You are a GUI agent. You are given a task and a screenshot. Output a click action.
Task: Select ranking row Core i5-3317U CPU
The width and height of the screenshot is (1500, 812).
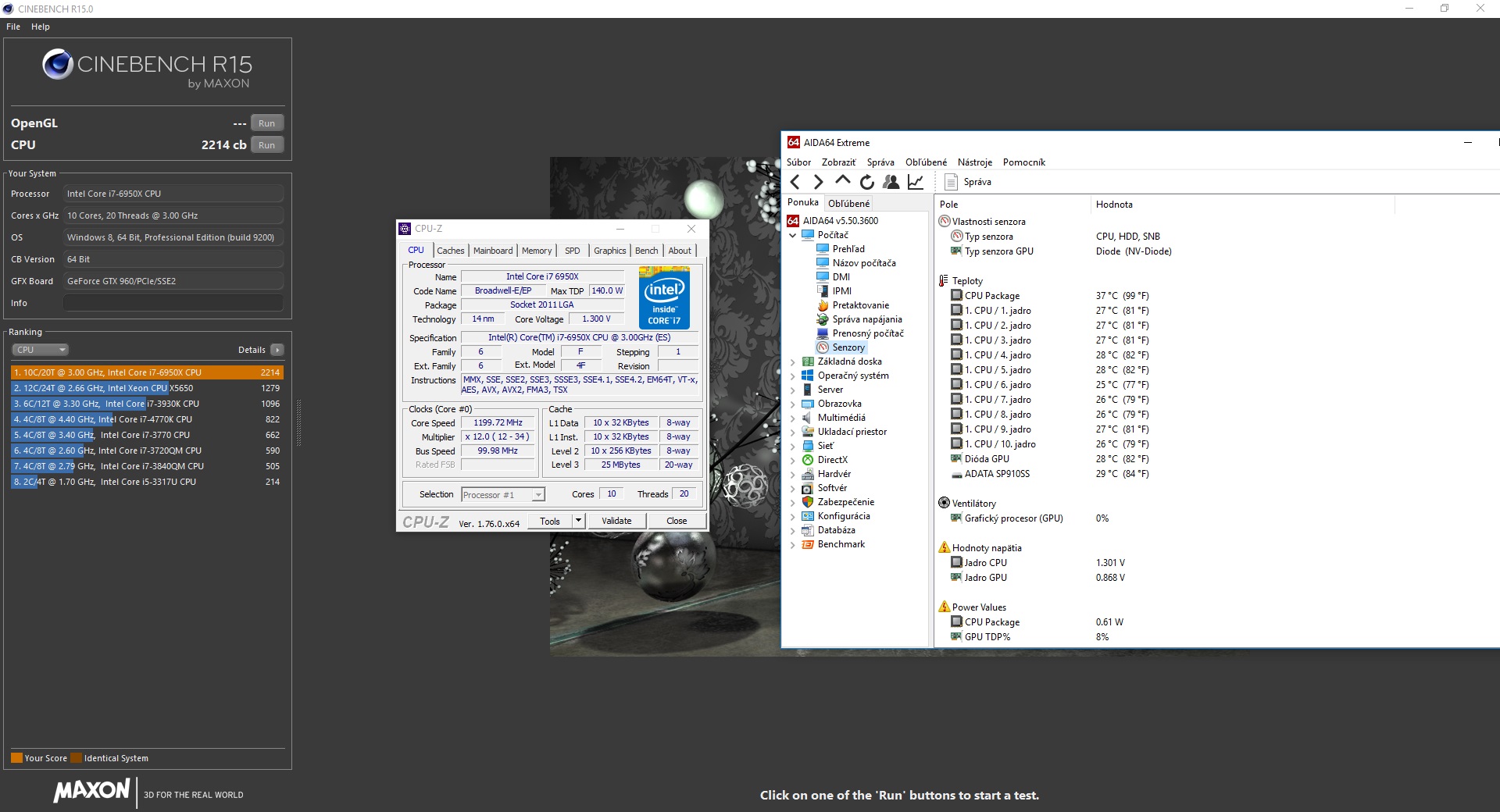[147, 482]
